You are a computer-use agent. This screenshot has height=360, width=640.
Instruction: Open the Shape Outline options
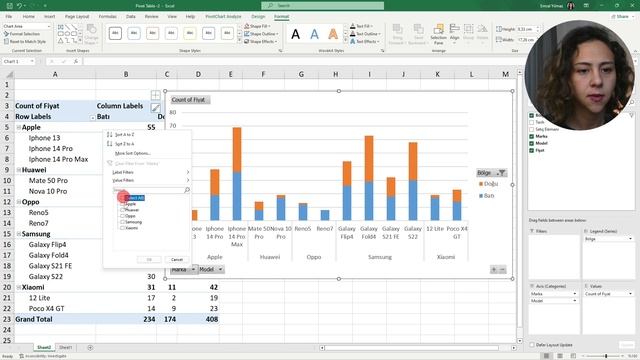tap(261, 34)
